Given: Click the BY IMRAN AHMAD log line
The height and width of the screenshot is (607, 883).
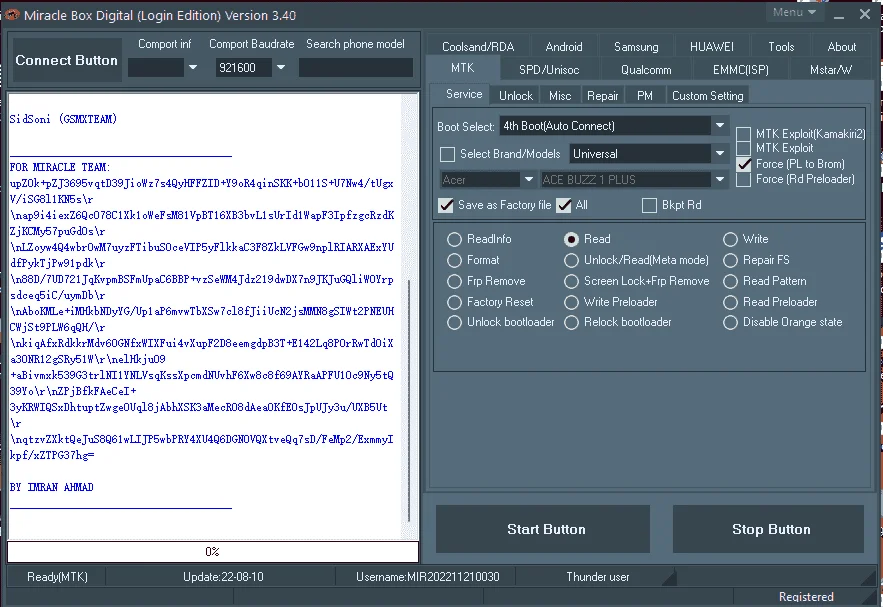Looking at the screenshot, I should 52,488.
